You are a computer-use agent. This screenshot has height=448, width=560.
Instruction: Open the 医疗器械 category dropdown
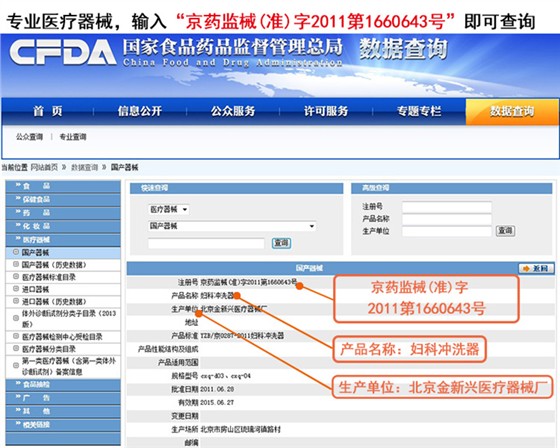click(169, 209)
